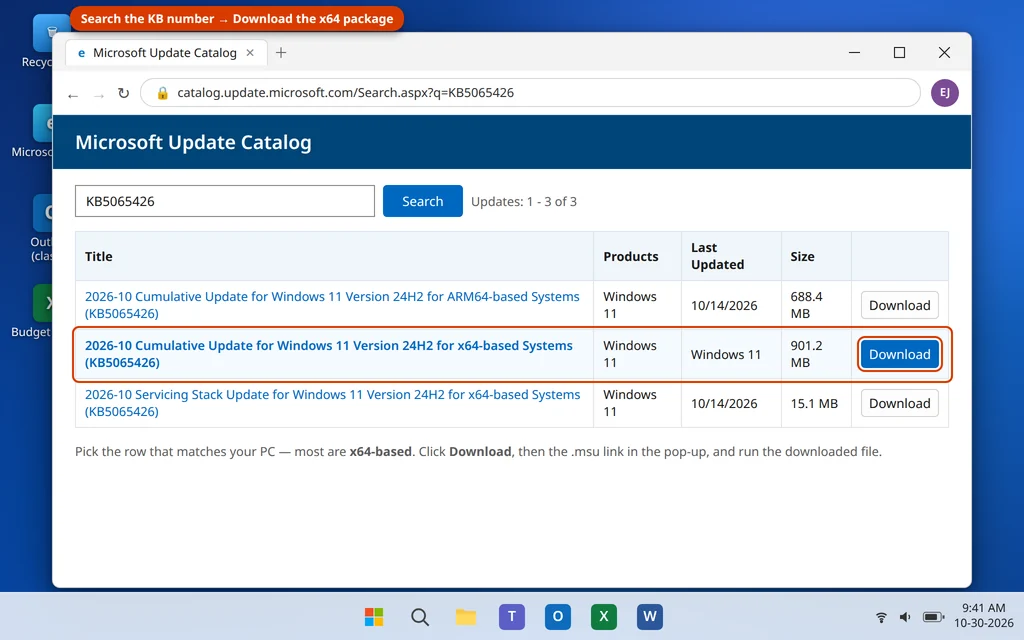Open Outlook from the taskbar
This screenshot has width=1024, height=640.
point(558,616)
